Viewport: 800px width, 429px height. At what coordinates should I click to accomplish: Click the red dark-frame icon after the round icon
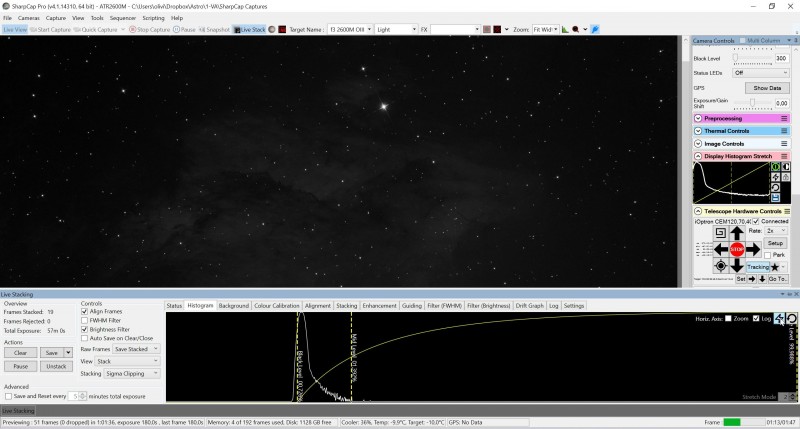click(x=282, y=30)
